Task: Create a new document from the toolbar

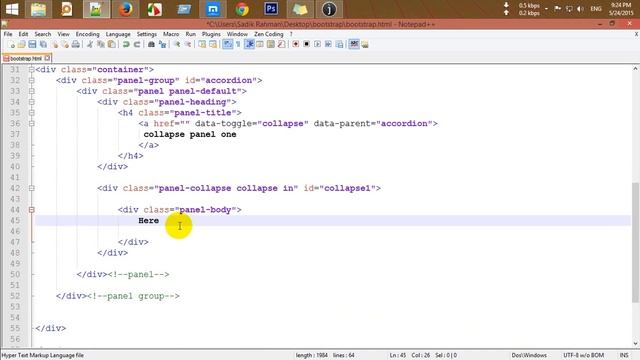Action: point(11,44)
